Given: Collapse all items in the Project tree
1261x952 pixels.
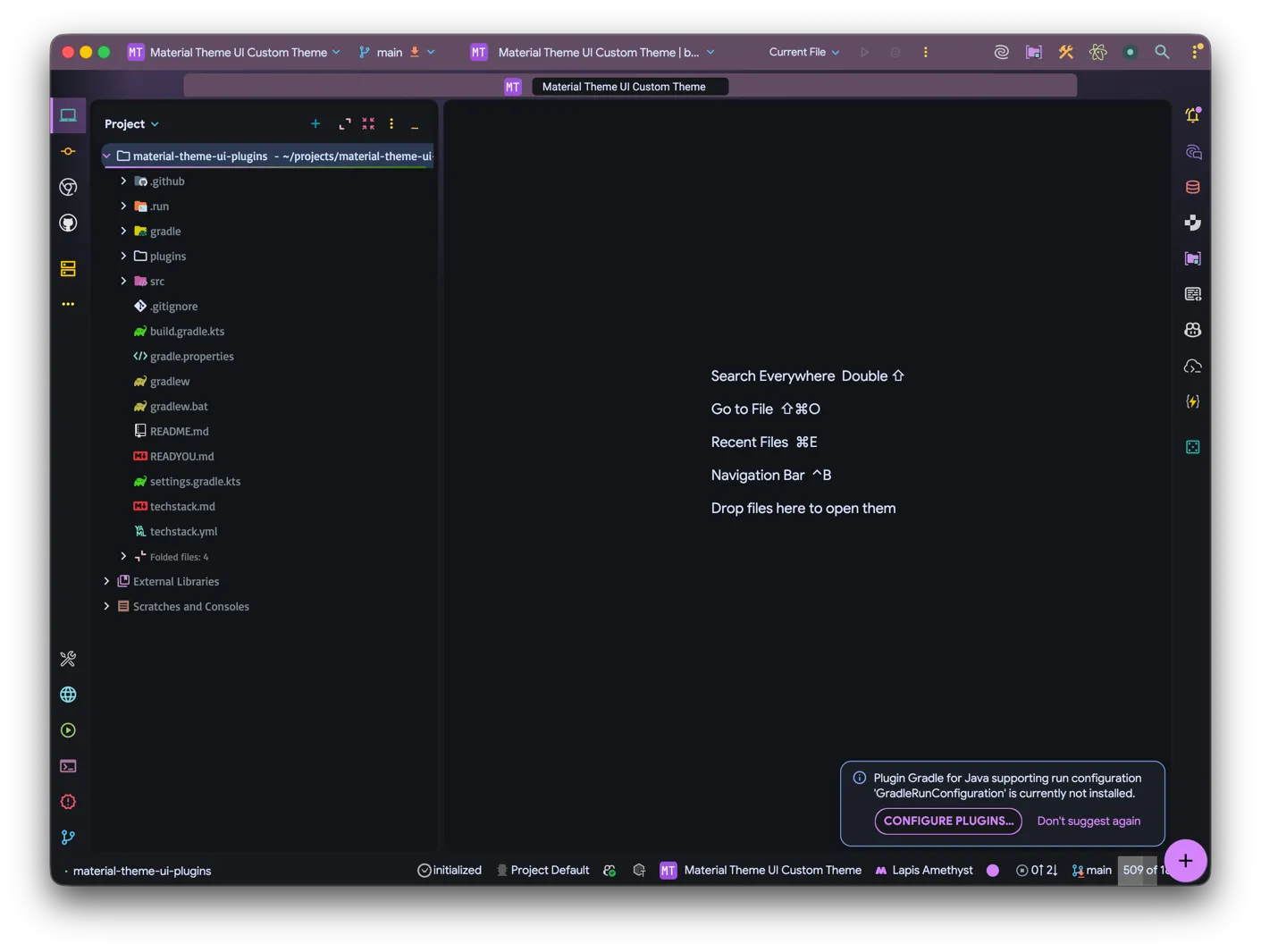Looking at the screenshot, I should (x=368, y=123).
